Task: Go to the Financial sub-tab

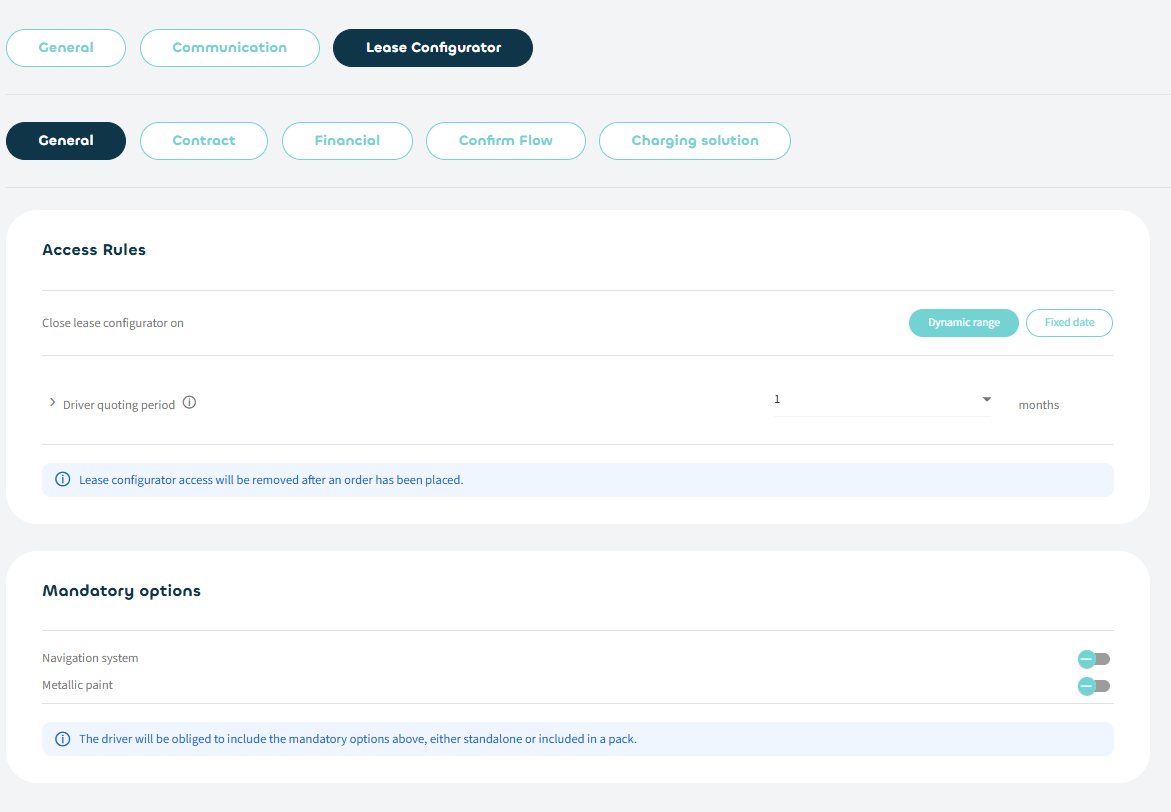Action: click(347, 141)
